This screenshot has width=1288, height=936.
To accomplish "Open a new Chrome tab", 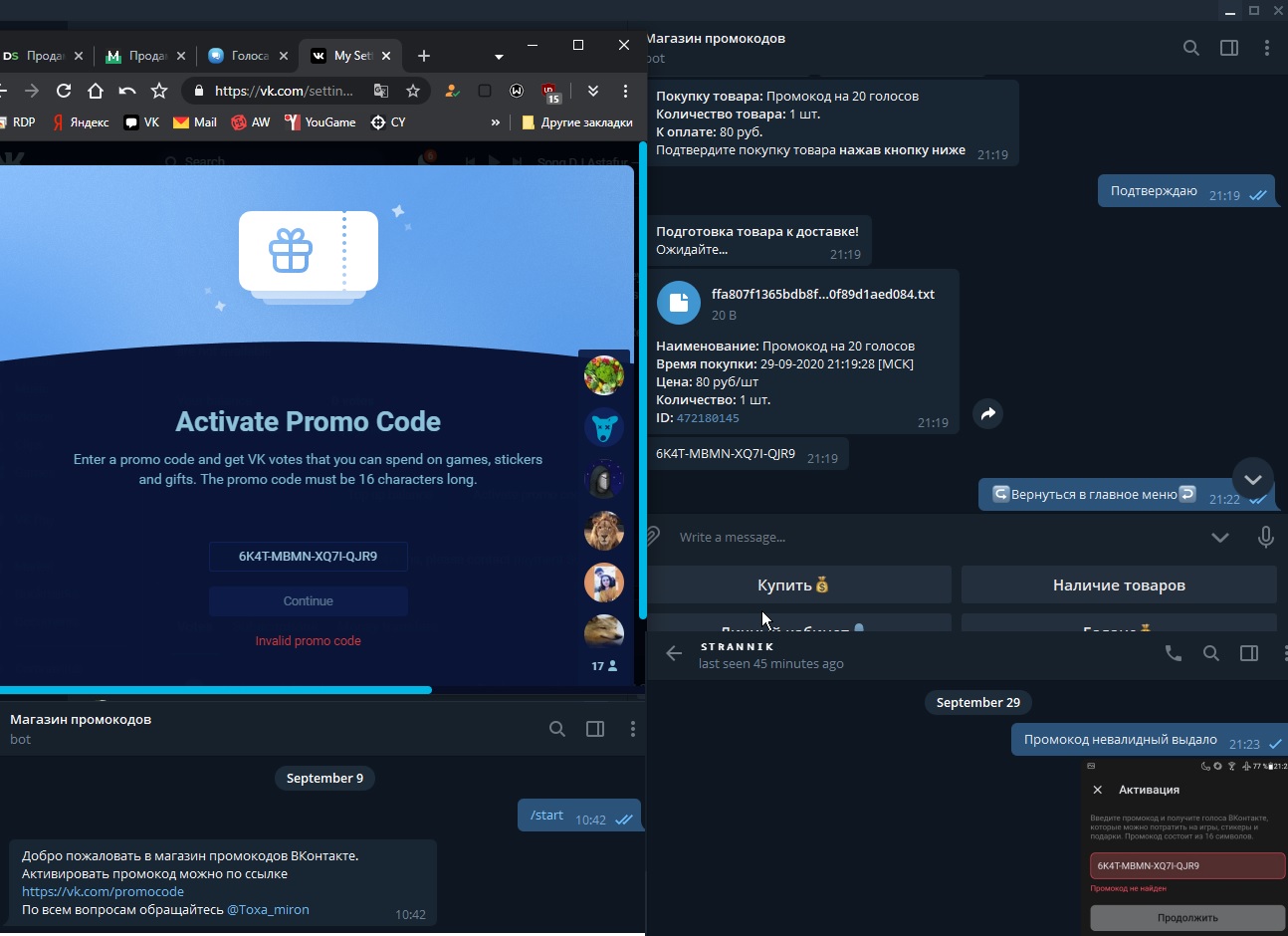I will pos(424,56).
